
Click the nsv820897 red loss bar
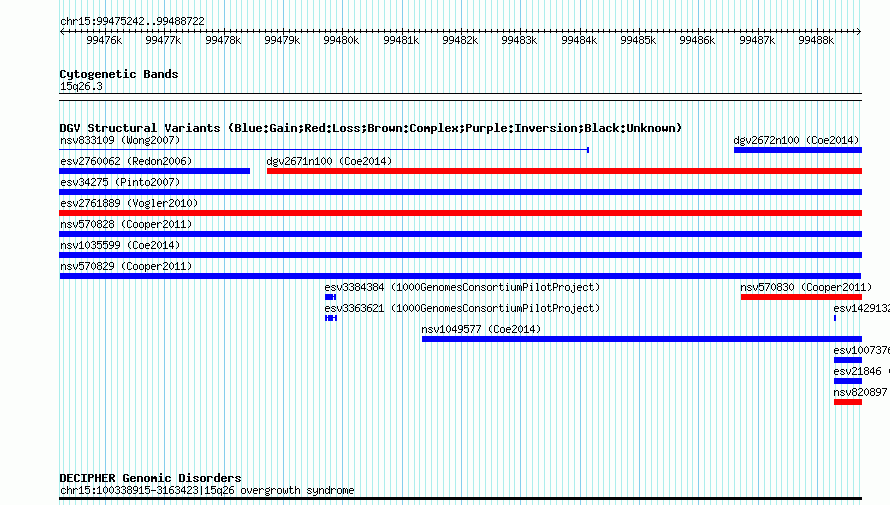[848, 402]
